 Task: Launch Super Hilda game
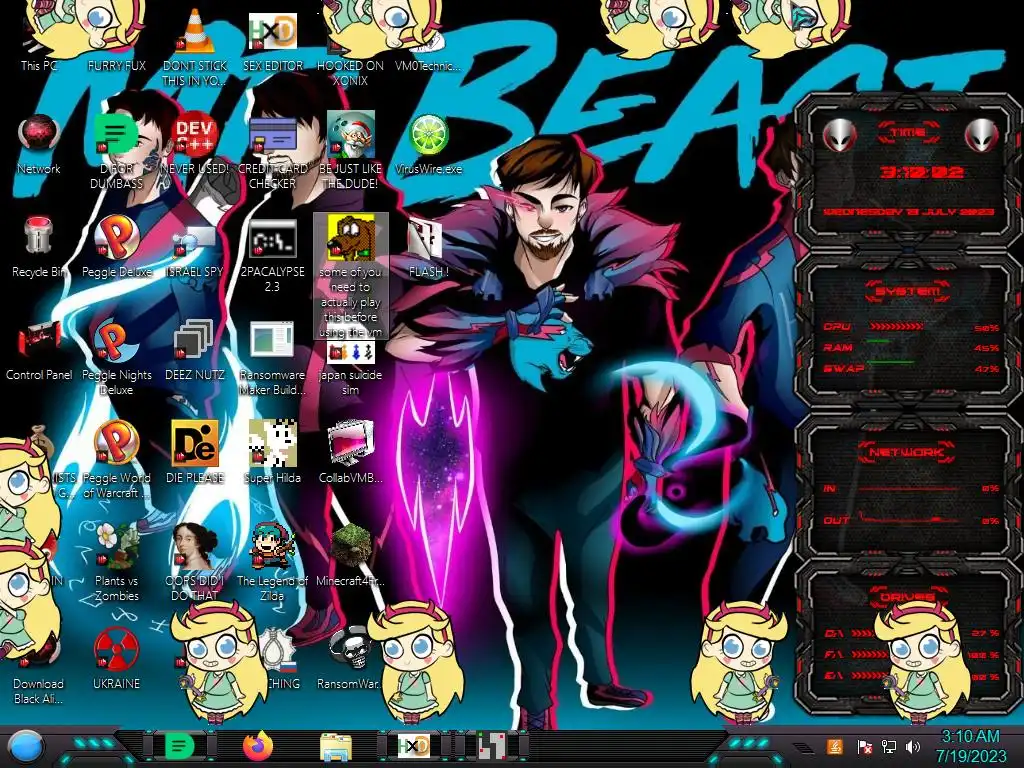pos(272,443)
